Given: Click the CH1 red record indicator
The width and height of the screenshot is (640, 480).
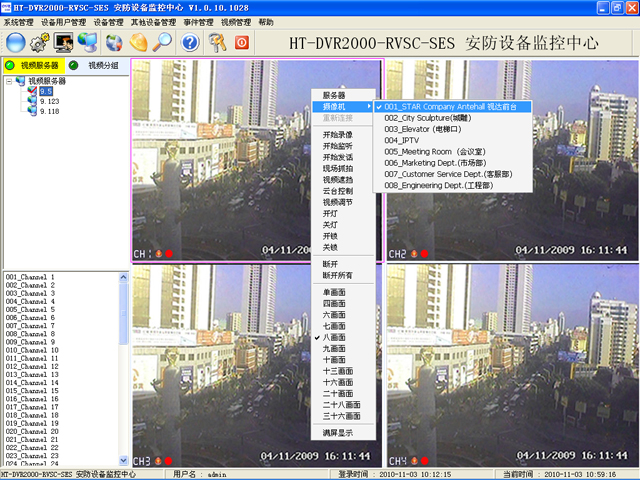Looking at the screenshot, I should [169, 253].
